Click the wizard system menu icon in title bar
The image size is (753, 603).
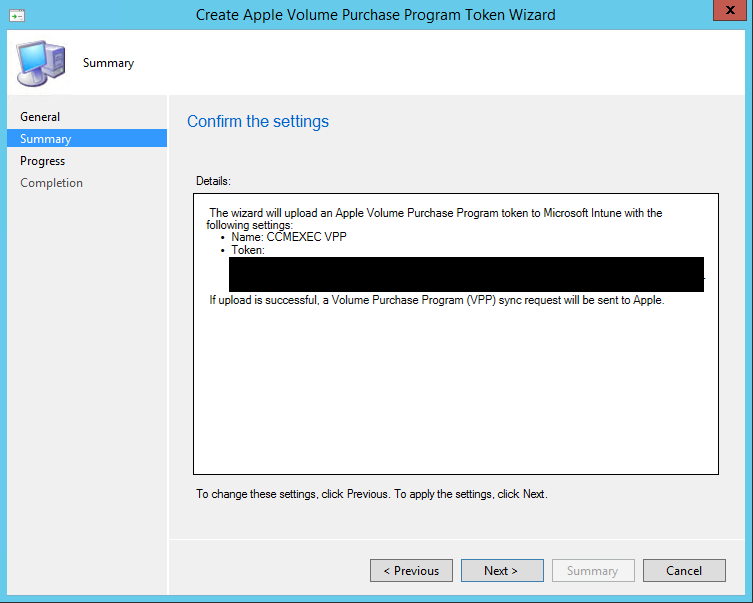tap(17, 15)
